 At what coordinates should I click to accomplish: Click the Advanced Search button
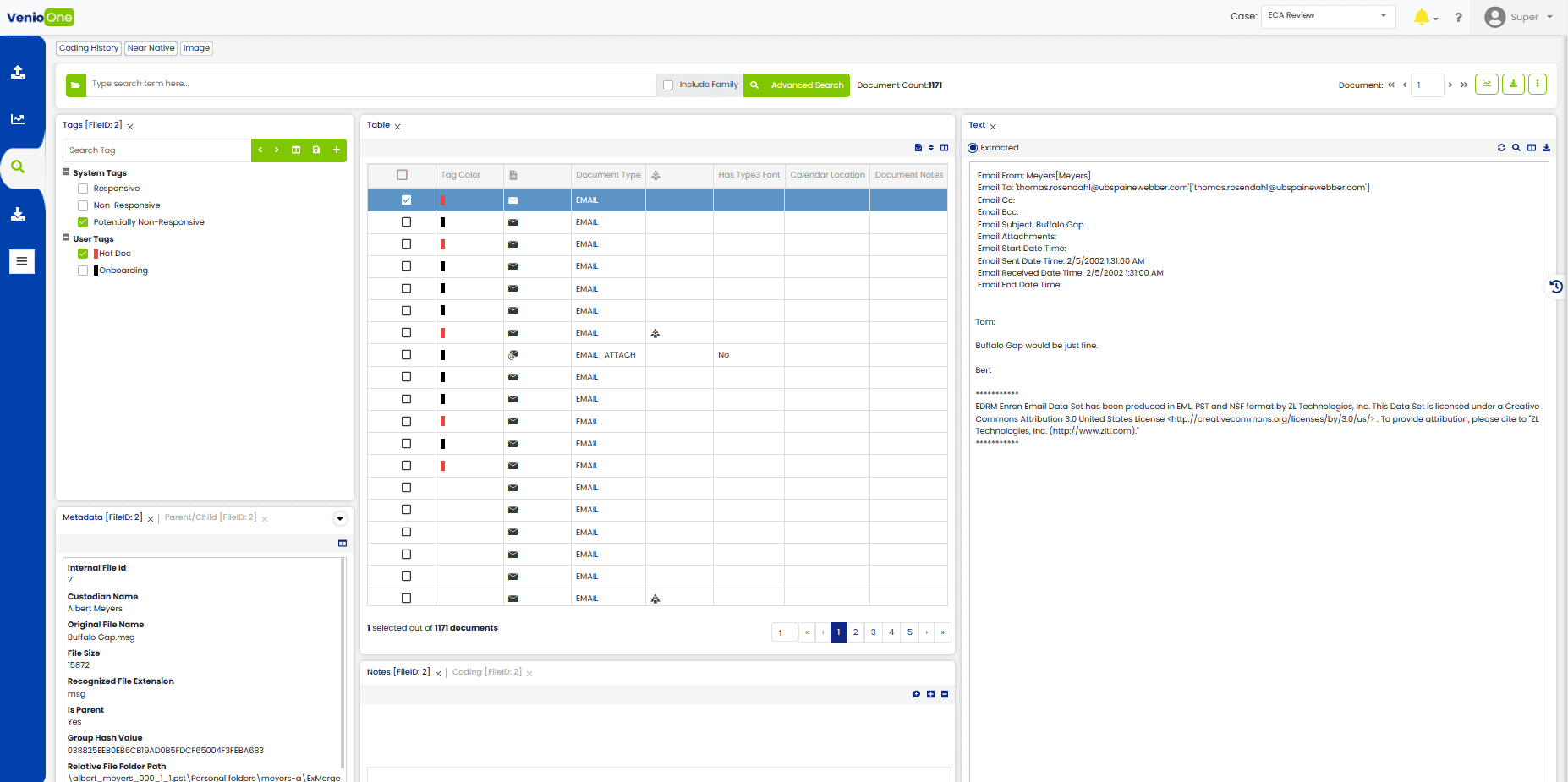coord(797,85)
